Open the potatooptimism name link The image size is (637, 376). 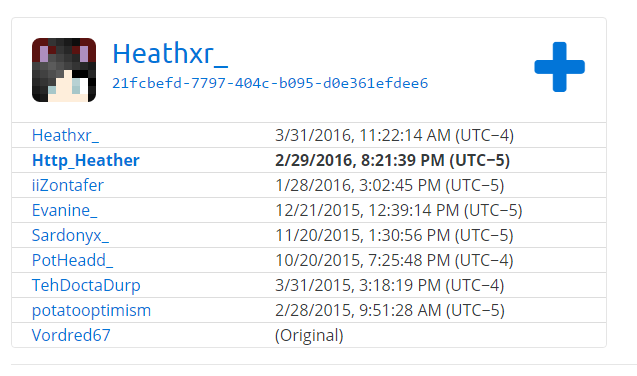[91, 311]
